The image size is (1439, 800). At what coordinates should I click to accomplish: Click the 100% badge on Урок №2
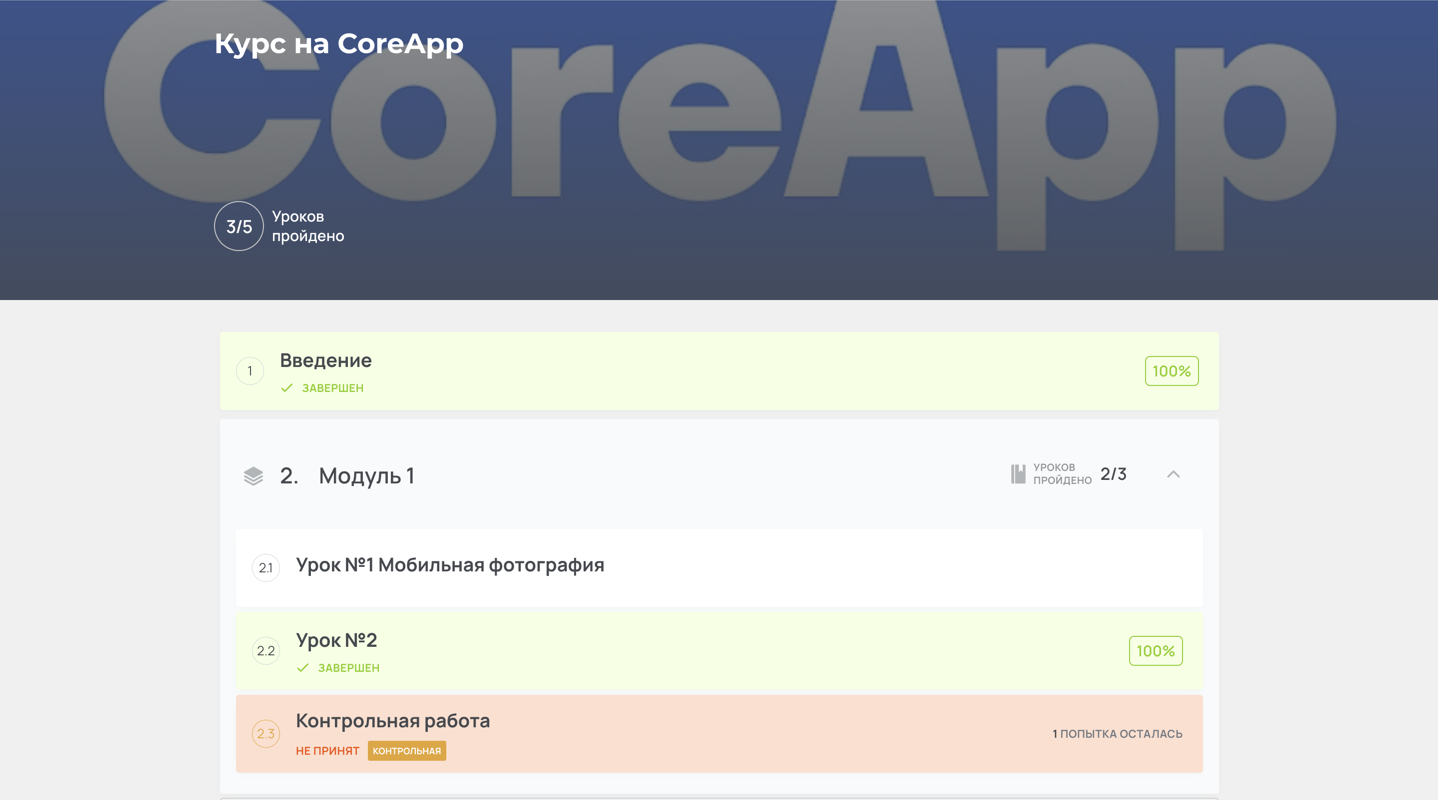coord(1156,651)
